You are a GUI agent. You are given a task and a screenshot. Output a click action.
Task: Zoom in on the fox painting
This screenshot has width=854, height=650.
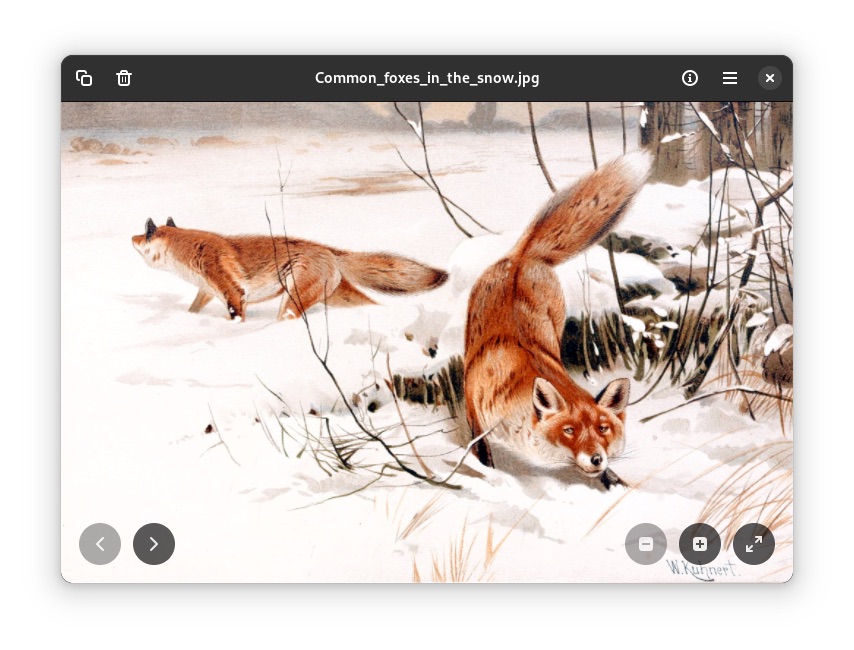point(700,544)
